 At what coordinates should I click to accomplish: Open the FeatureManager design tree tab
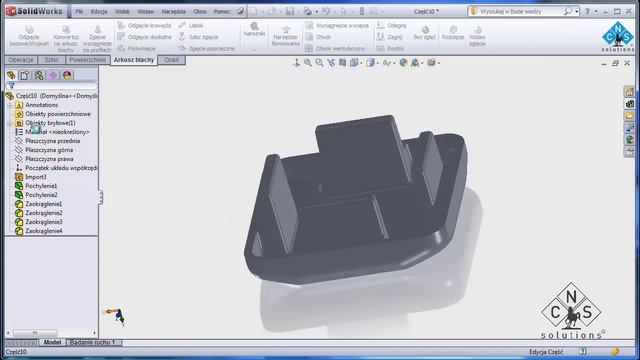pyautogui.click(x=11, y=75)
